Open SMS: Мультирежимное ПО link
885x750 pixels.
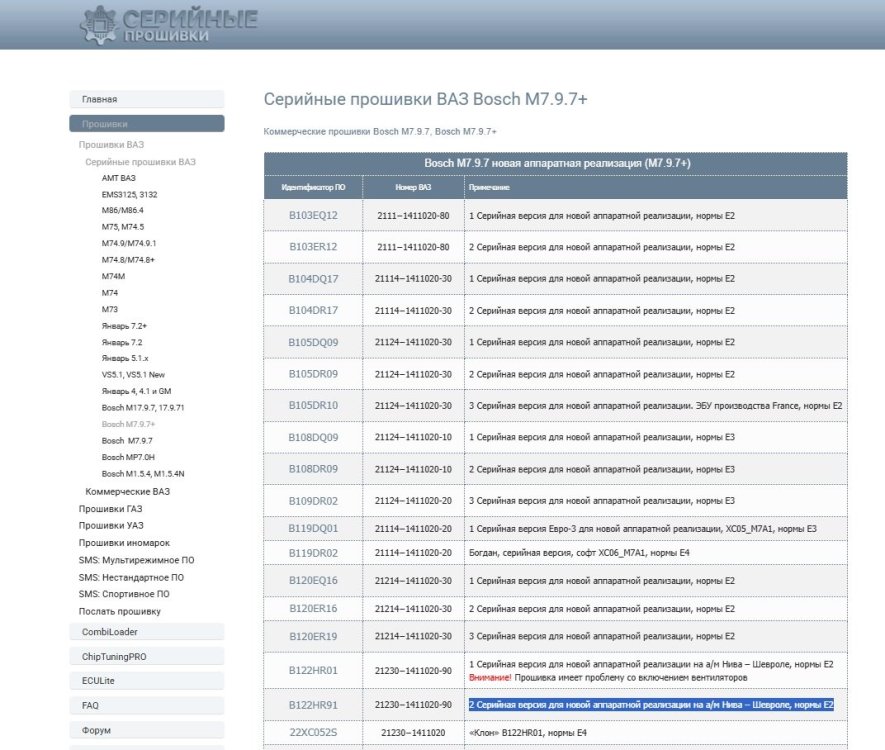coord(137,560)
